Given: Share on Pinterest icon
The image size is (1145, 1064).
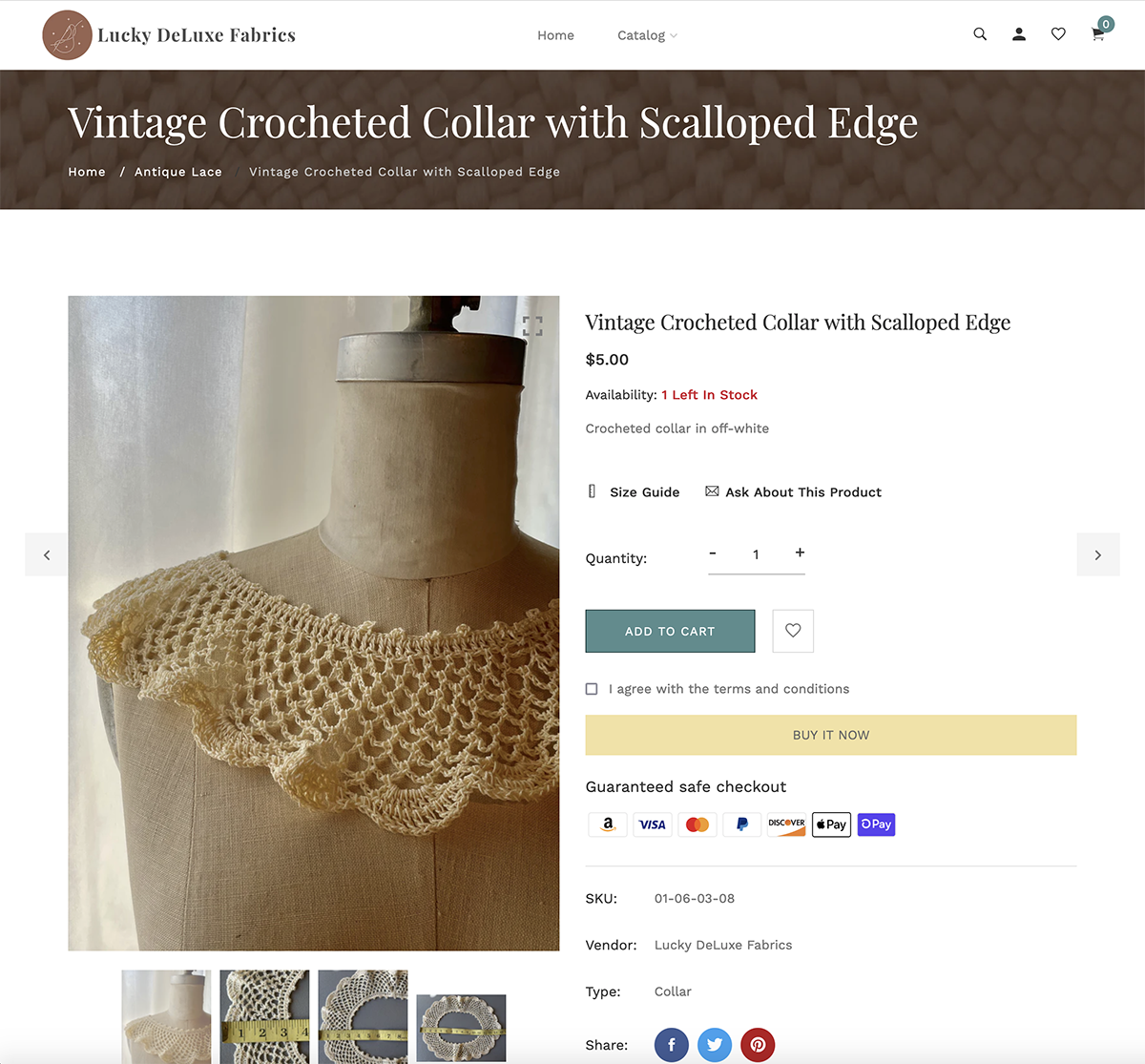Looking at the screenshot, I should pos(758,1045).
